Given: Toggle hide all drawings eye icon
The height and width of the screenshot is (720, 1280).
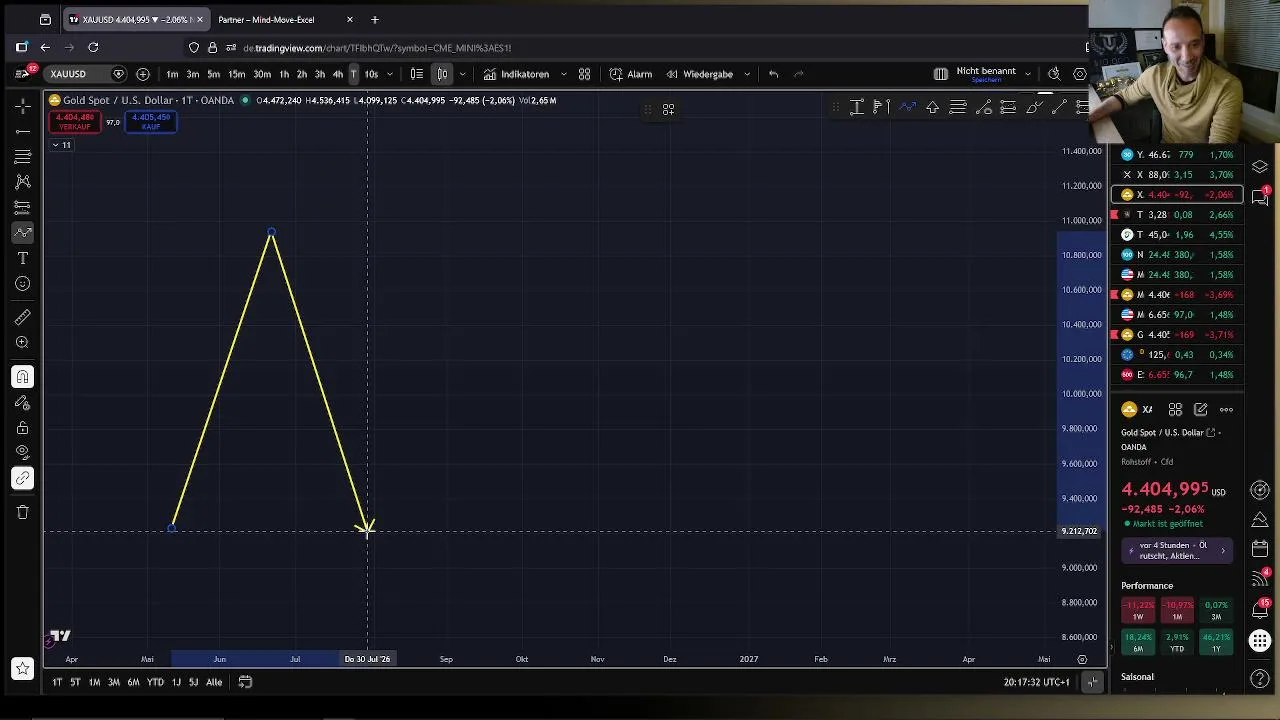Looking at the screenshot, I should point(22,452).
